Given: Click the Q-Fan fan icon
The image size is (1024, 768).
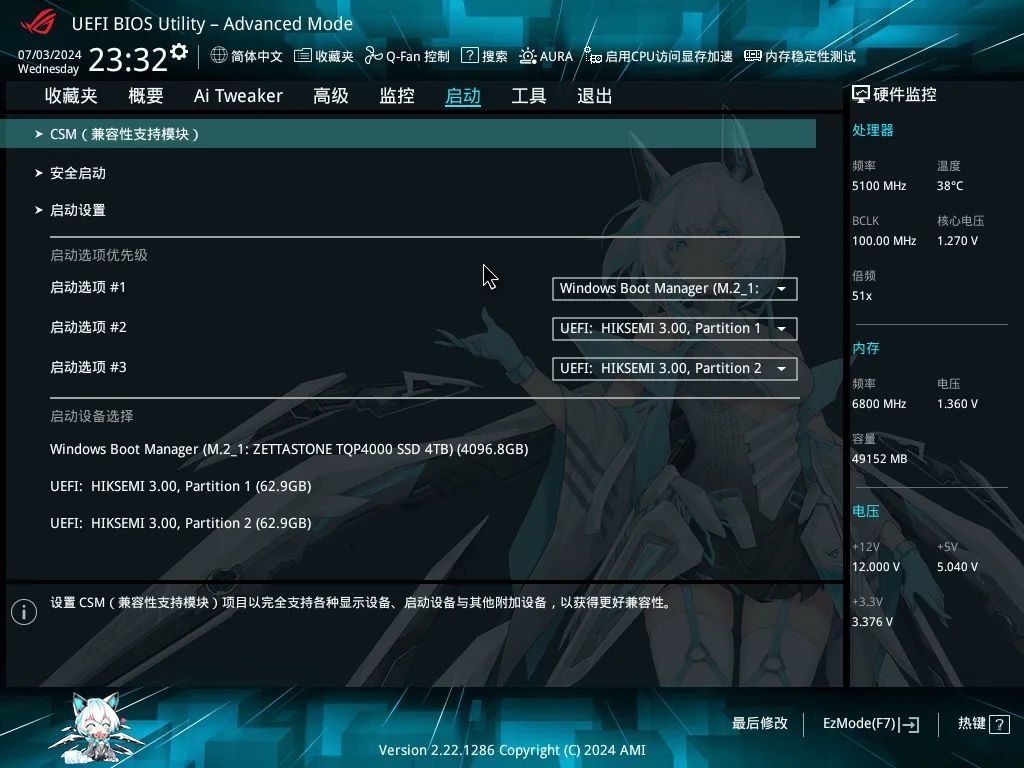Looking at the screenshot, I should (374, 56).
